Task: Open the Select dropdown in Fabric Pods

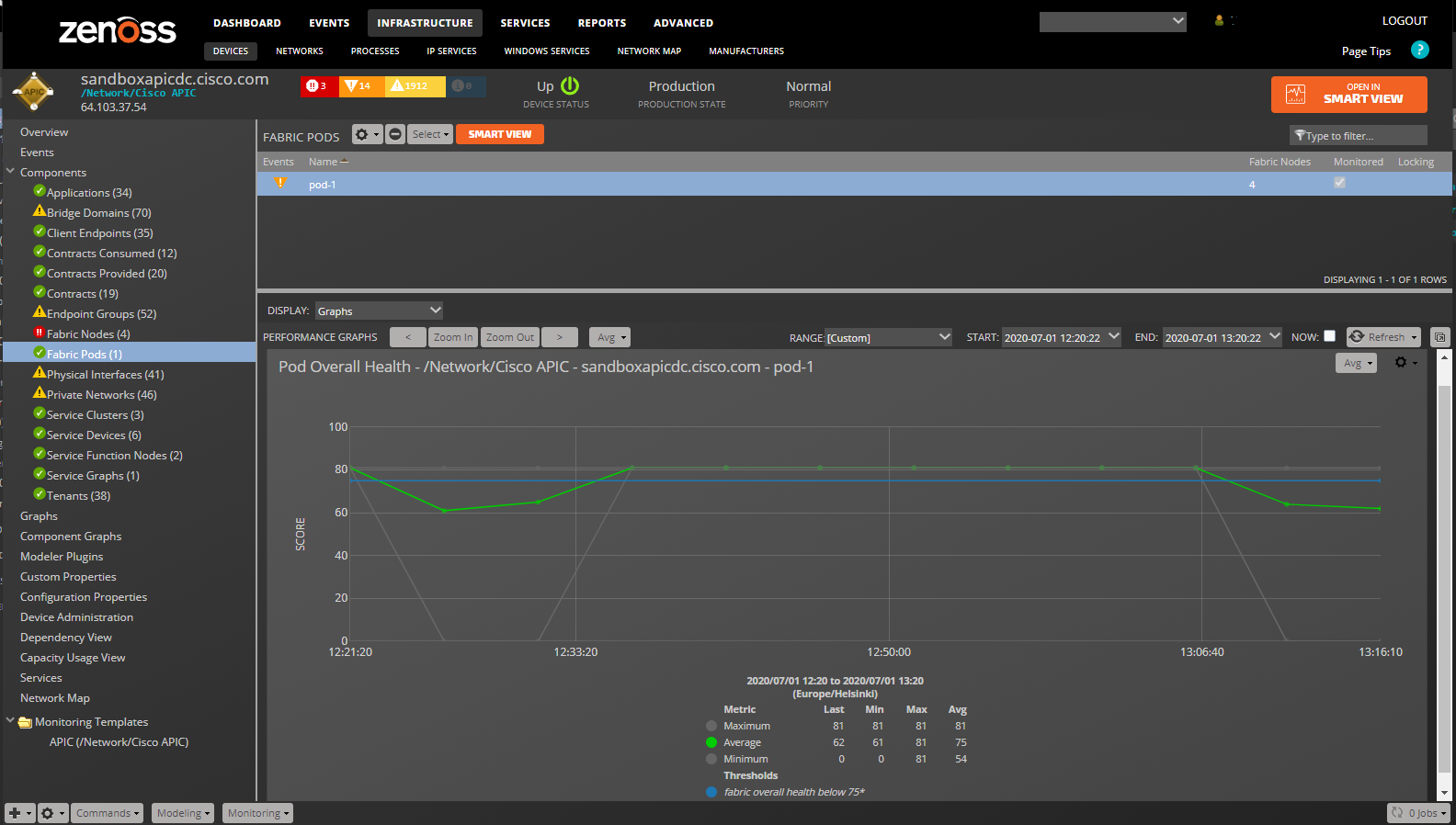Action: (430, 134)
